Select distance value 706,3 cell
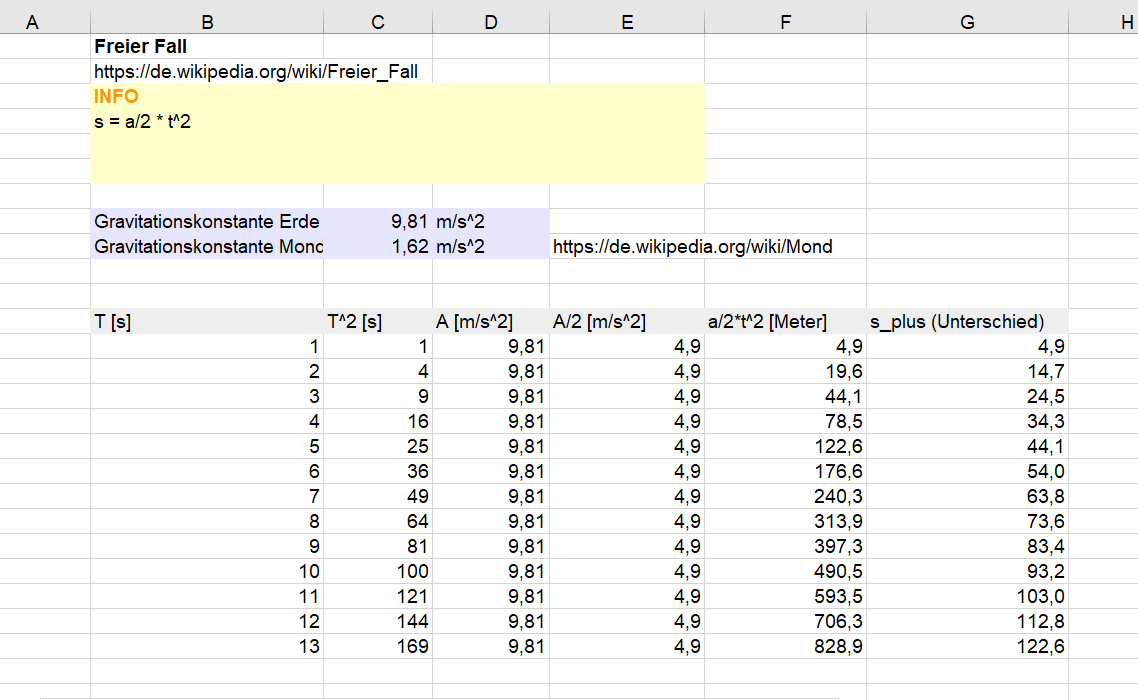The image size is (1138, 700). click(x=785, y=622)
